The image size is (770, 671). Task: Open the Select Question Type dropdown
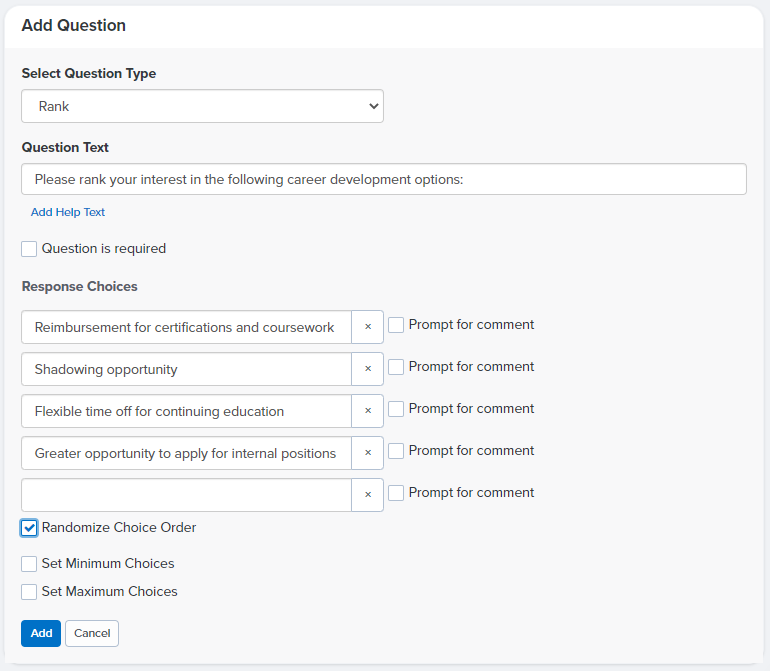pos(202,106)
